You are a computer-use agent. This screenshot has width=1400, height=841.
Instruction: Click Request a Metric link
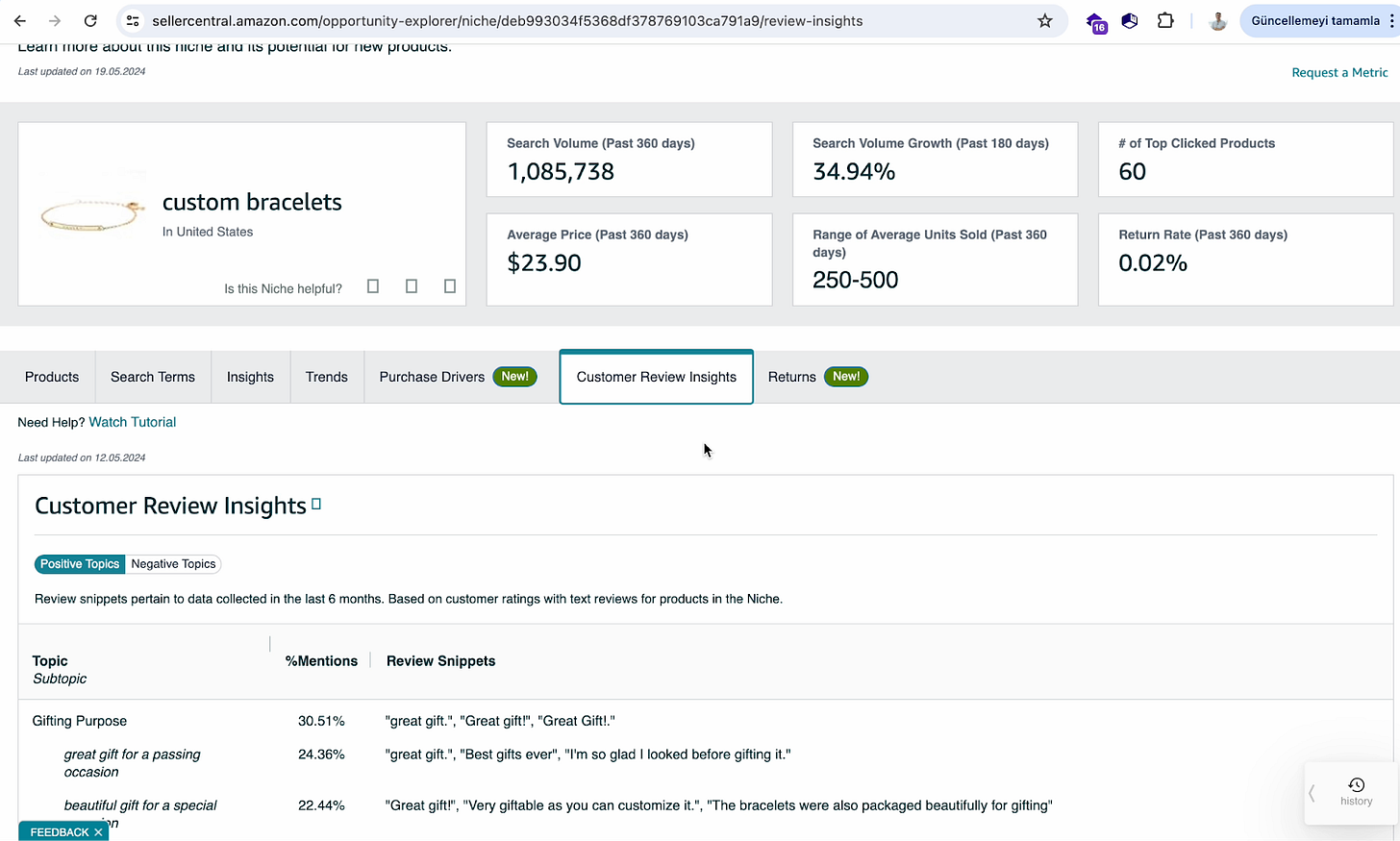coord(1339,72)
